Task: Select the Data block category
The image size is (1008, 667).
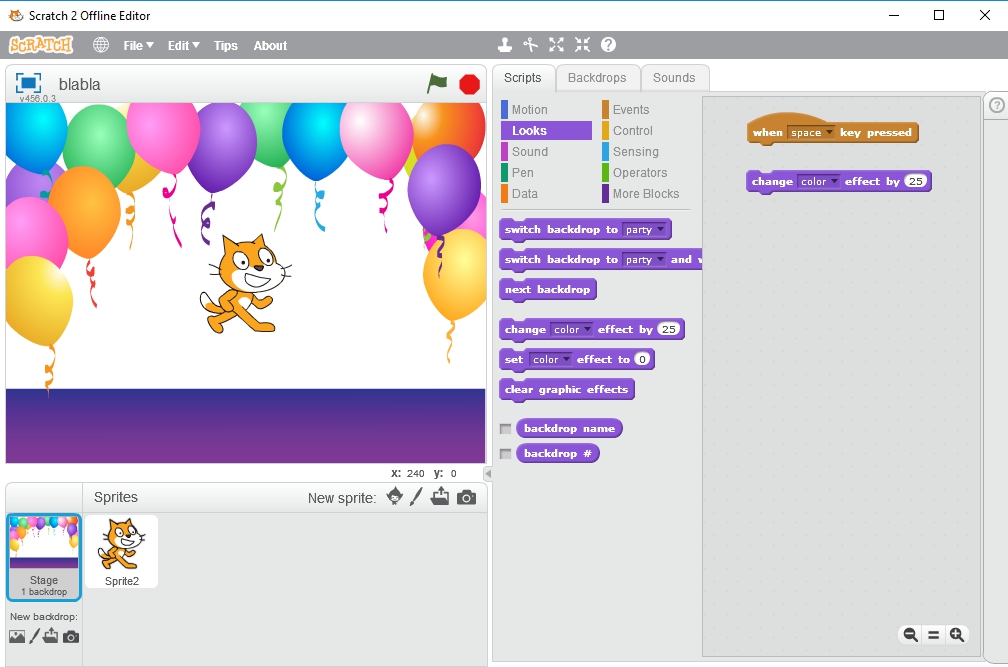Action: [546, 193]
